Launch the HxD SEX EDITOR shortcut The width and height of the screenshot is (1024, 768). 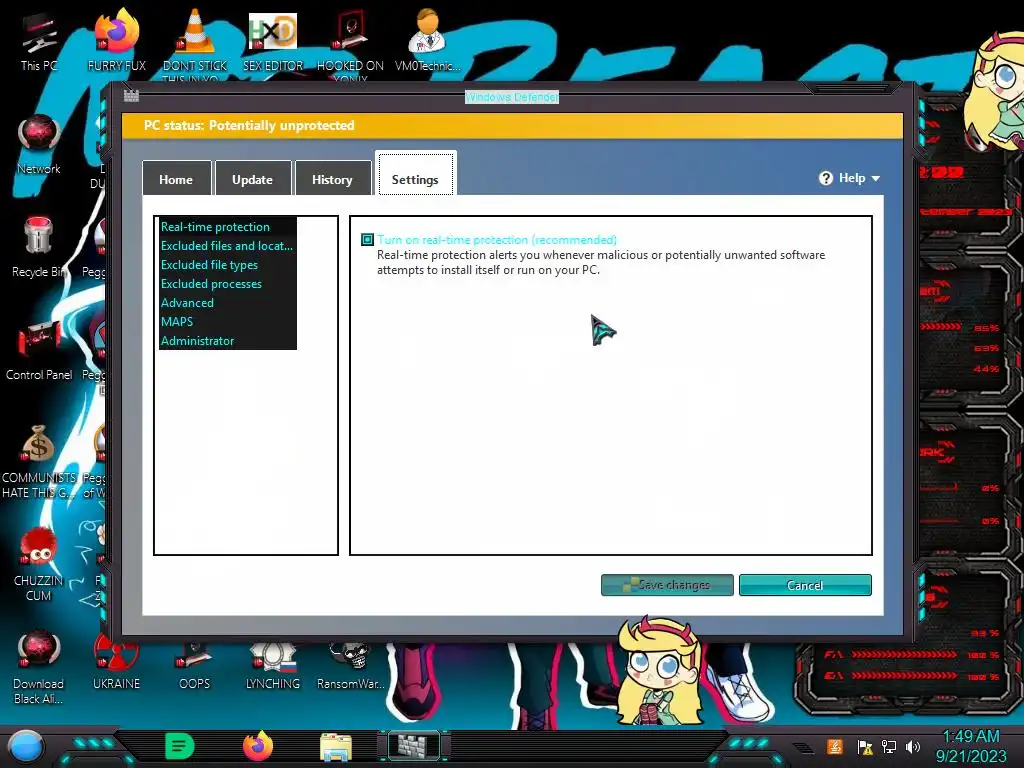click(x=273, y=40)
